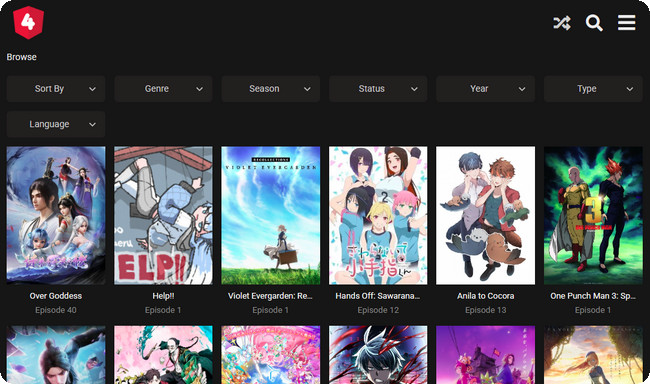Click Episode 40 under Over Goddess
Screen dimensions: 650x384
click(x=56, y=310)
